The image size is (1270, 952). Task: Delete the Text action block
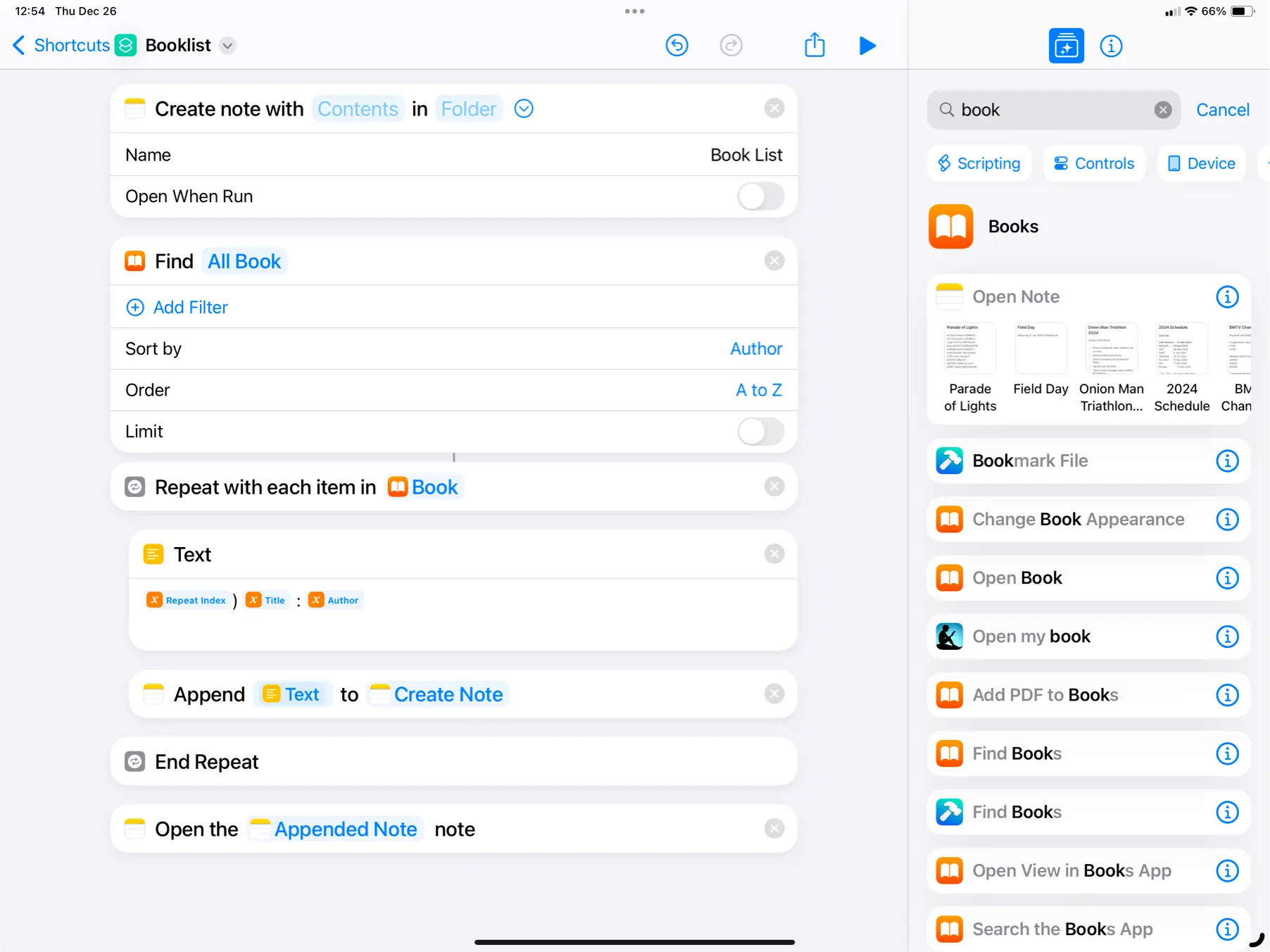[x=774, y=554]
